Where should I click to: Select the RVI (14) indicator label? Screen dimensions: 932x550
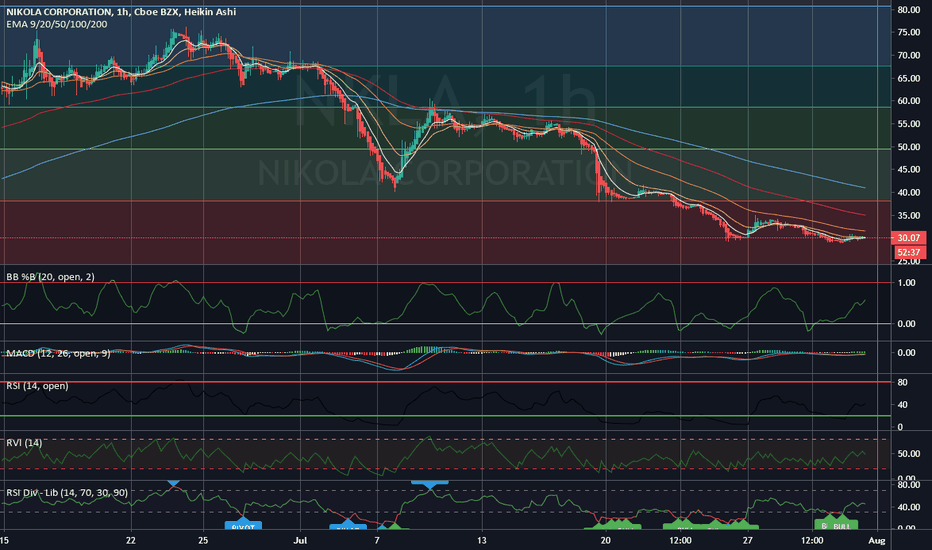coord(24,442)
